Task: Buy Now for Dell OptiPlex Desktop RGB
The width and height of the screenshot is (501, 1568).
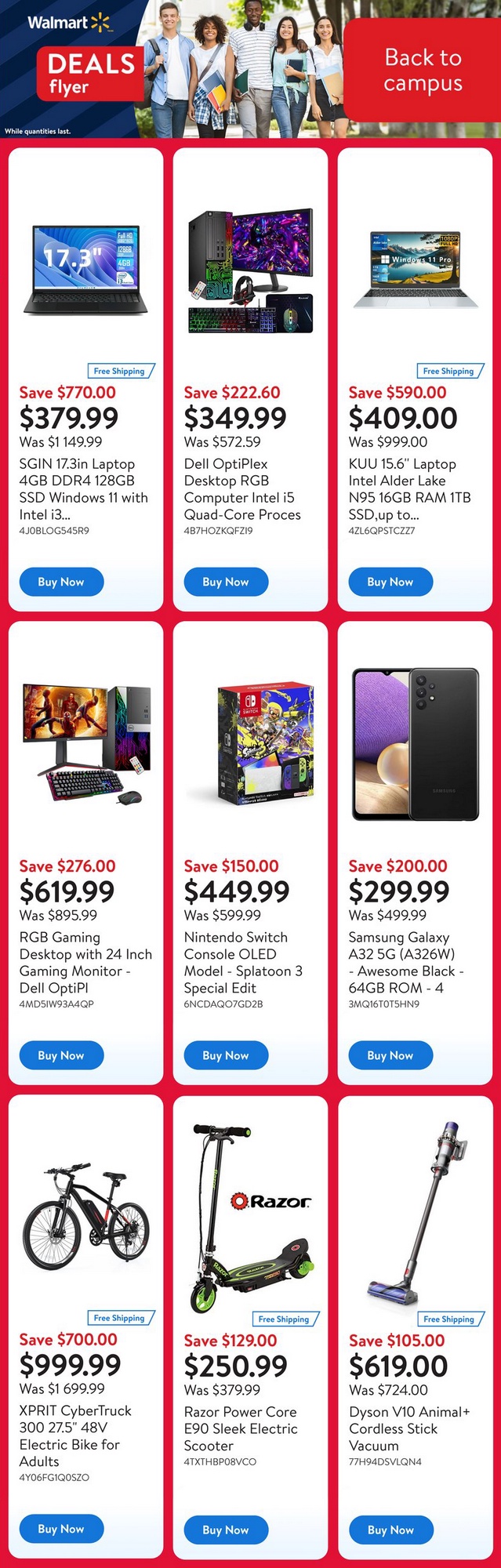Action: tap(226, 582)
